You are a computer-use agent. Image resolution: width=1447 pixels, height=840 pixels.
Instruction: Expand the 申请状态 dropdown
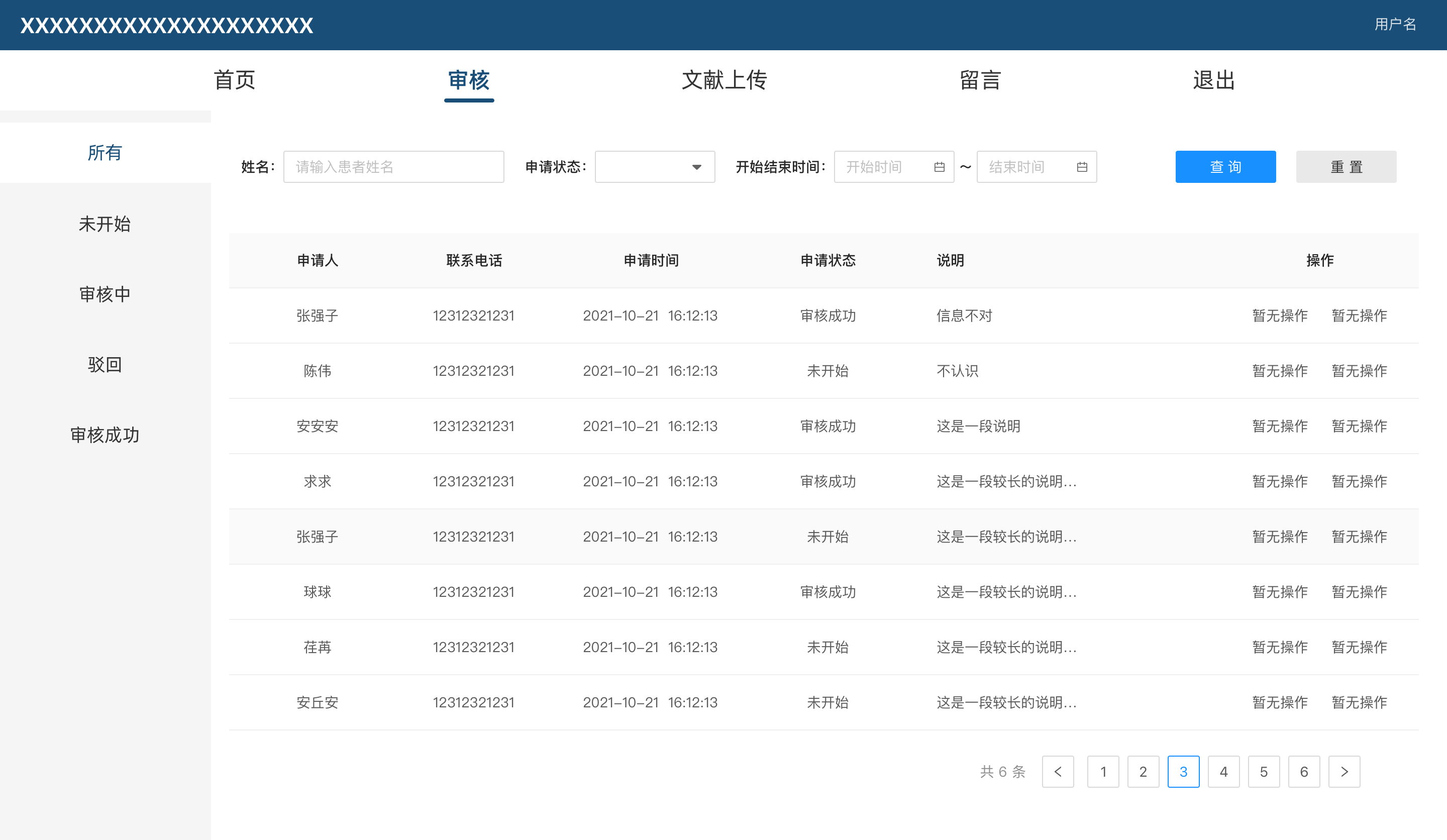point(655,167)
